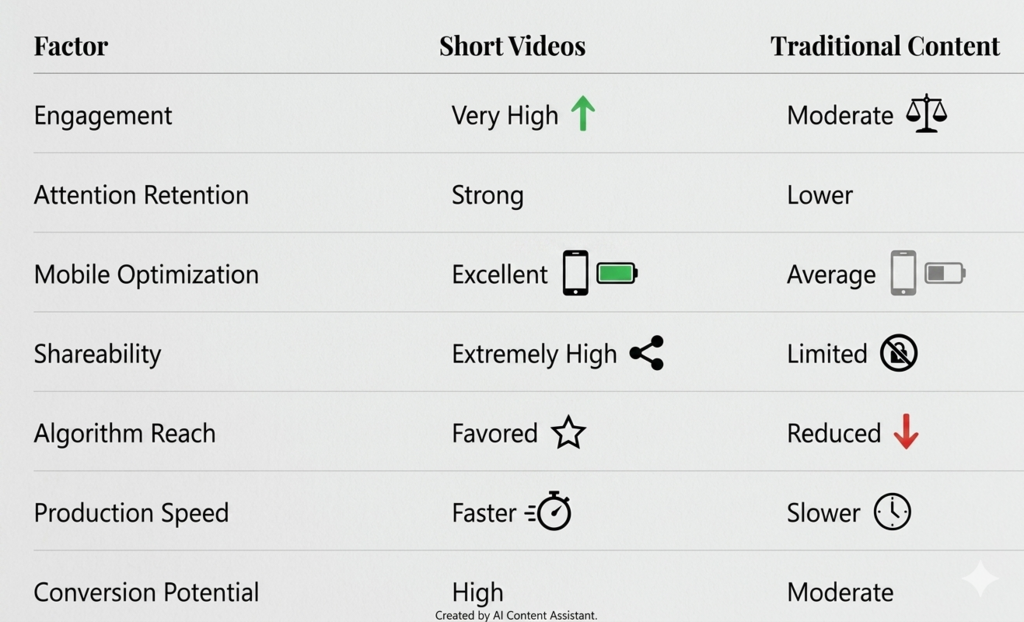This screenshot has height=622, width=1024.
Task: Click the sparkle watermark icon in the corner
Action: coord(980,578)
